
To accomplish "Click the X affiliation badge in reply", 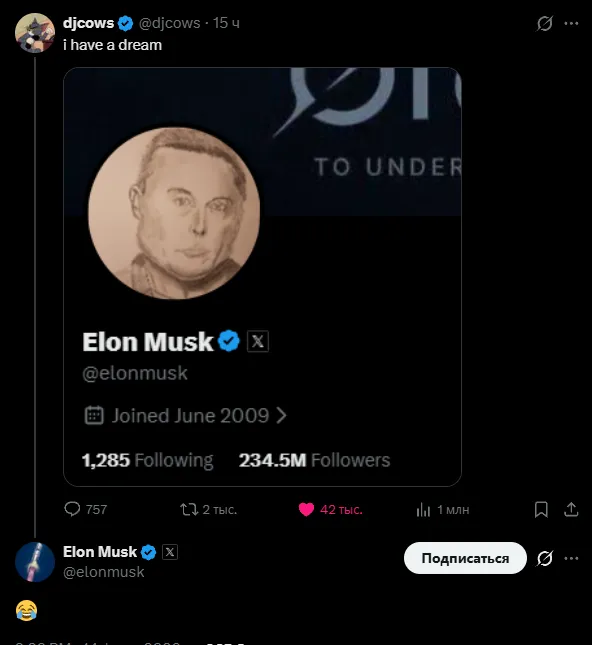I will point(170,552).
